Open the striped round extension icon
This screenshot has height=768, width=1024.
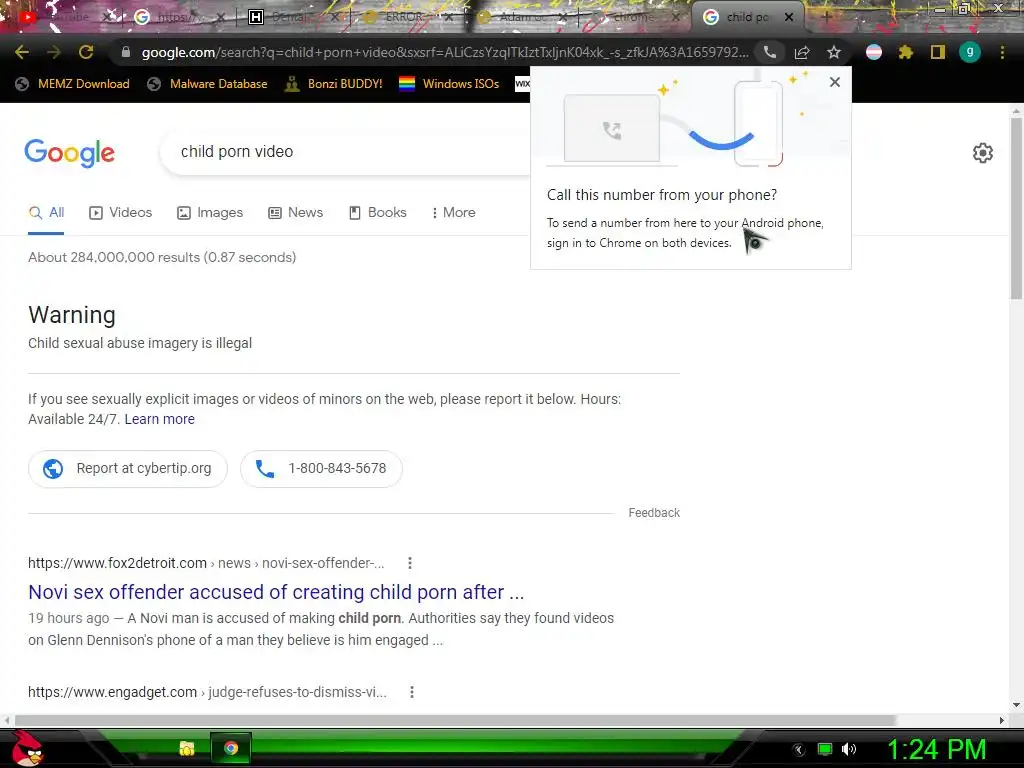pyautogui.click(x=874, y=52)
